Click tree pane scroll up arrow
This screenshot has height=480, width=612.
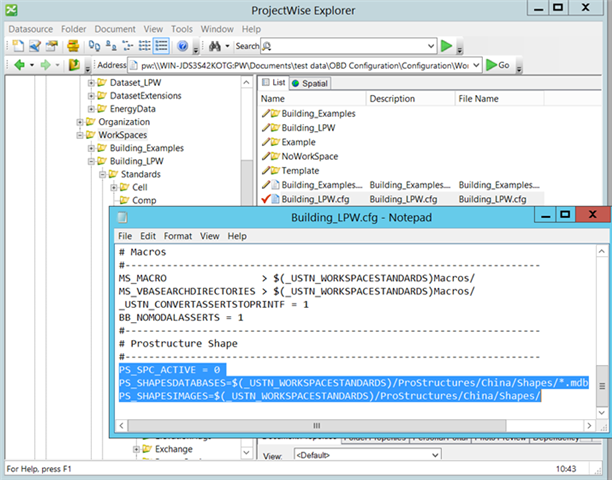pos(246,82)
